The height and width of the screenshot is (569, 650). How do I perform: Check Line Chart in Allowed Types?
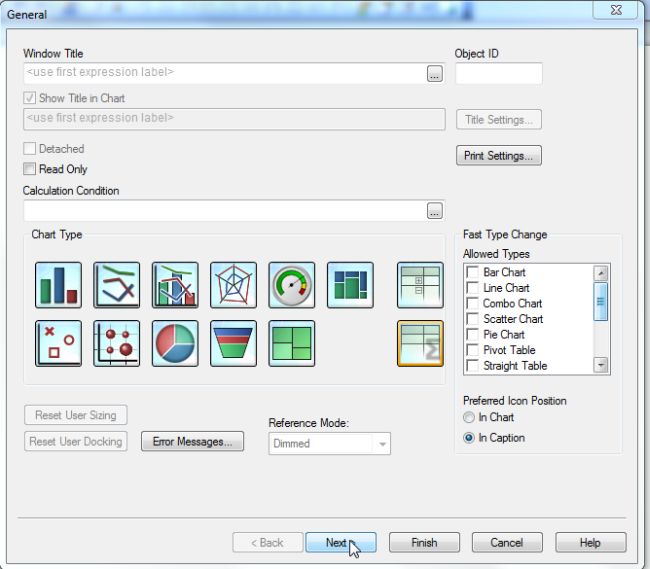pos(473,288)
